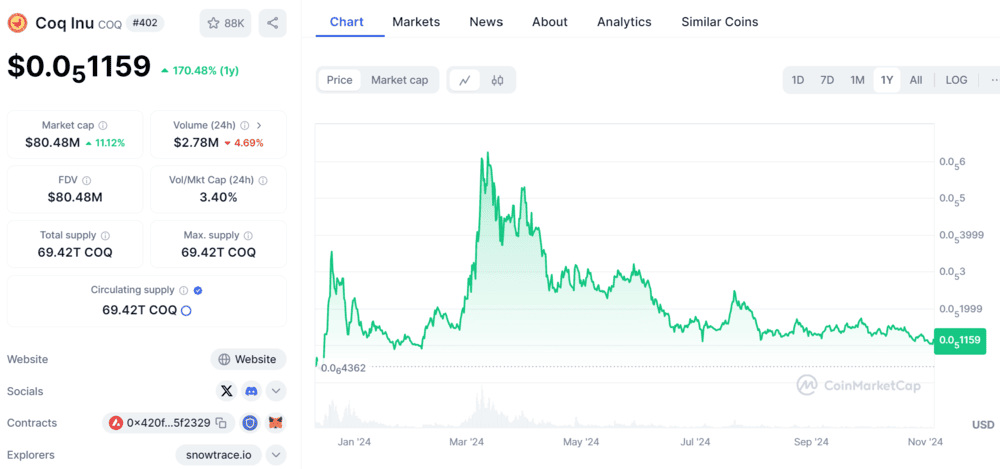Click the $0.0₅1159 price heading
The image size is (1000, 469).
pyautogui.click(x=79, y=67)
